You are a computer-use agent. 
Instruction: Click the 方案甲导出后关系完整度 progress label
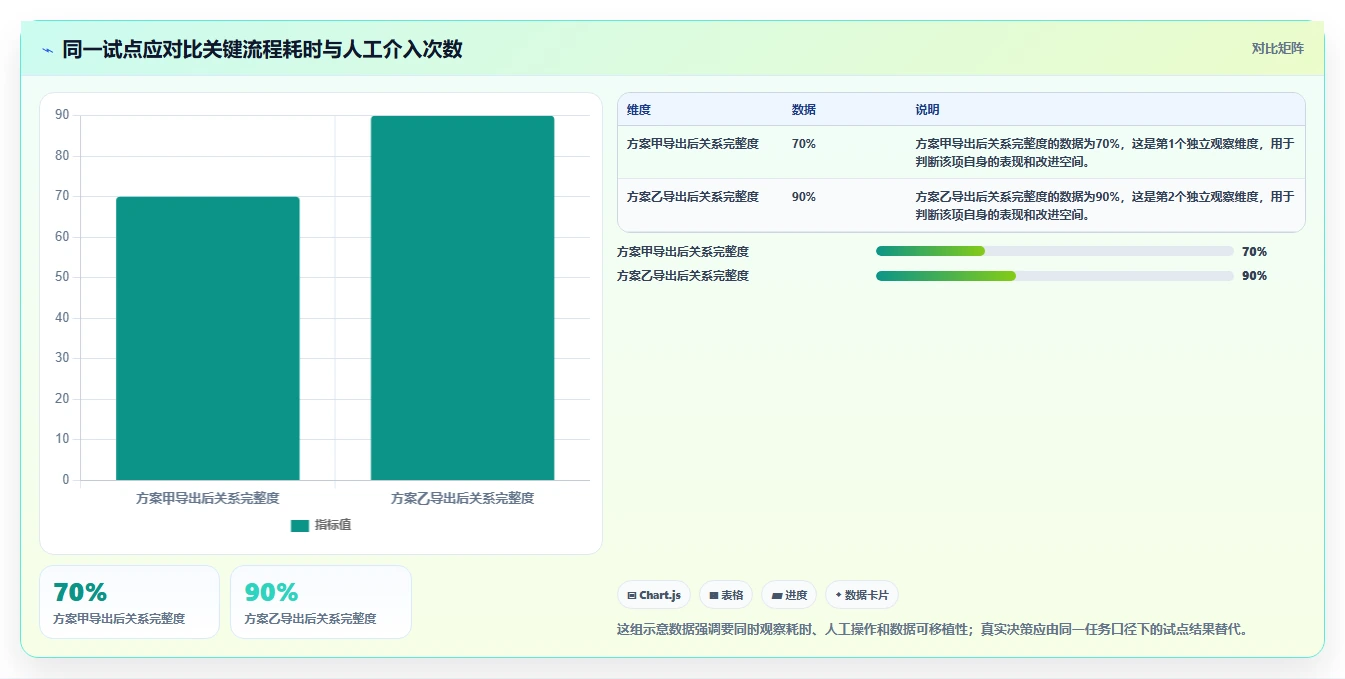pyautogui.click(x=683, y=252)
